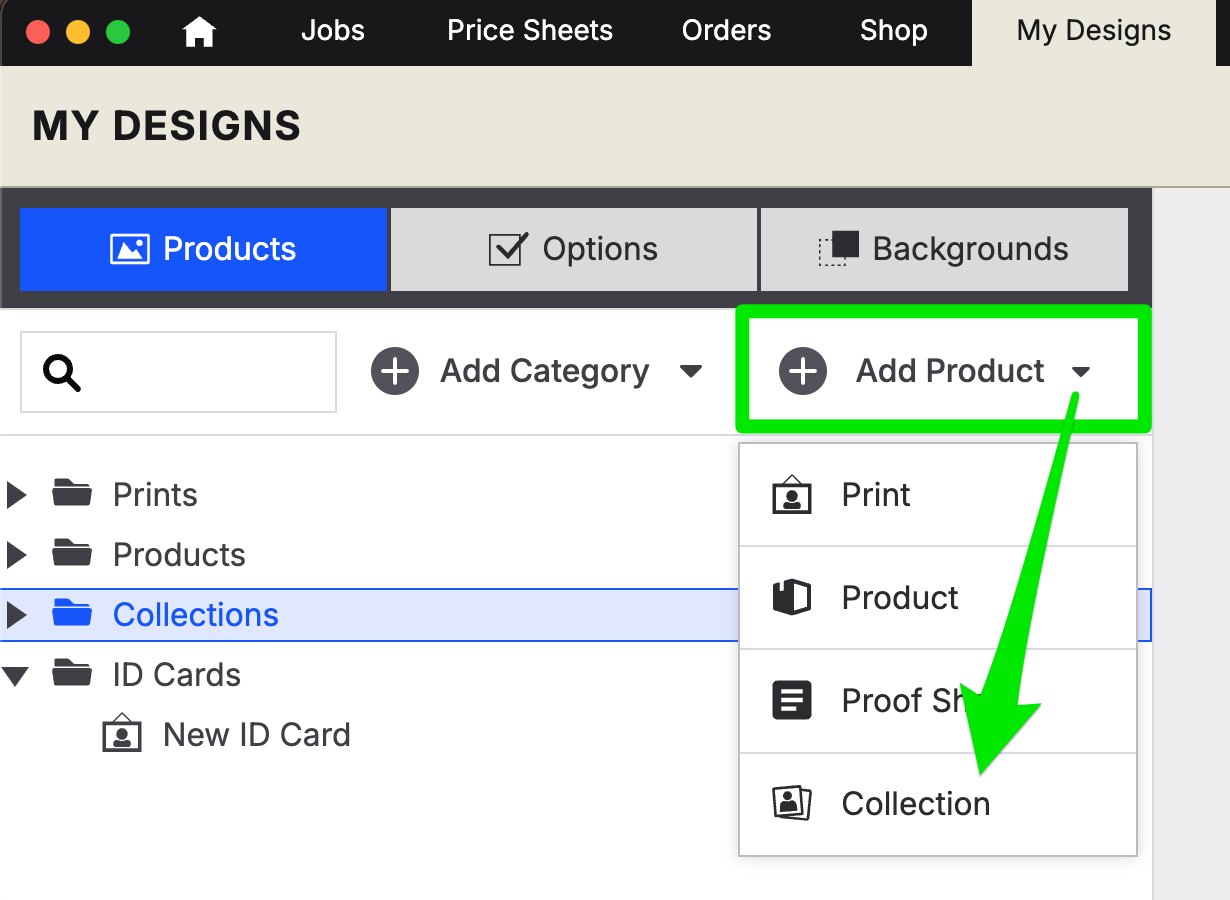Expand the Products category triangle
Screen dimensions: 1230x900
(x=16, y=554)
